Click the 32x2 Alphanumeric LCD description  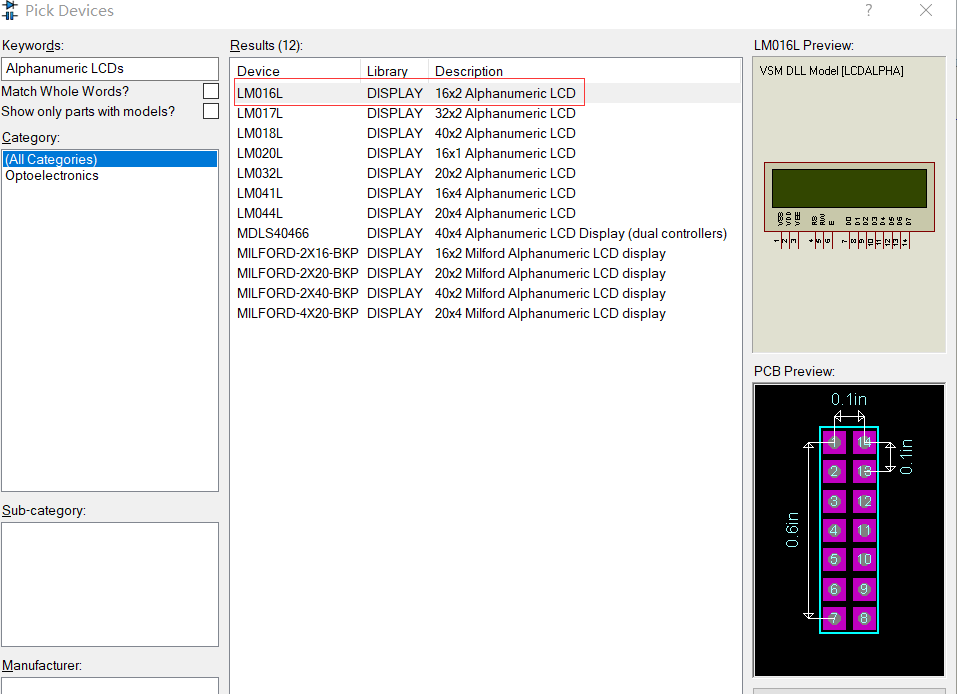click(505, 114)
